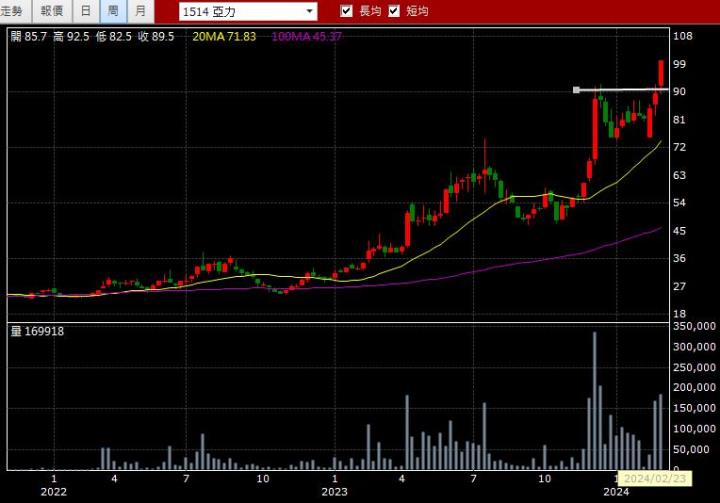The height and width of the screenshot is (503, 720).
Task: Click the latest red candlestick near 99
Action: (x=661, y=74)
